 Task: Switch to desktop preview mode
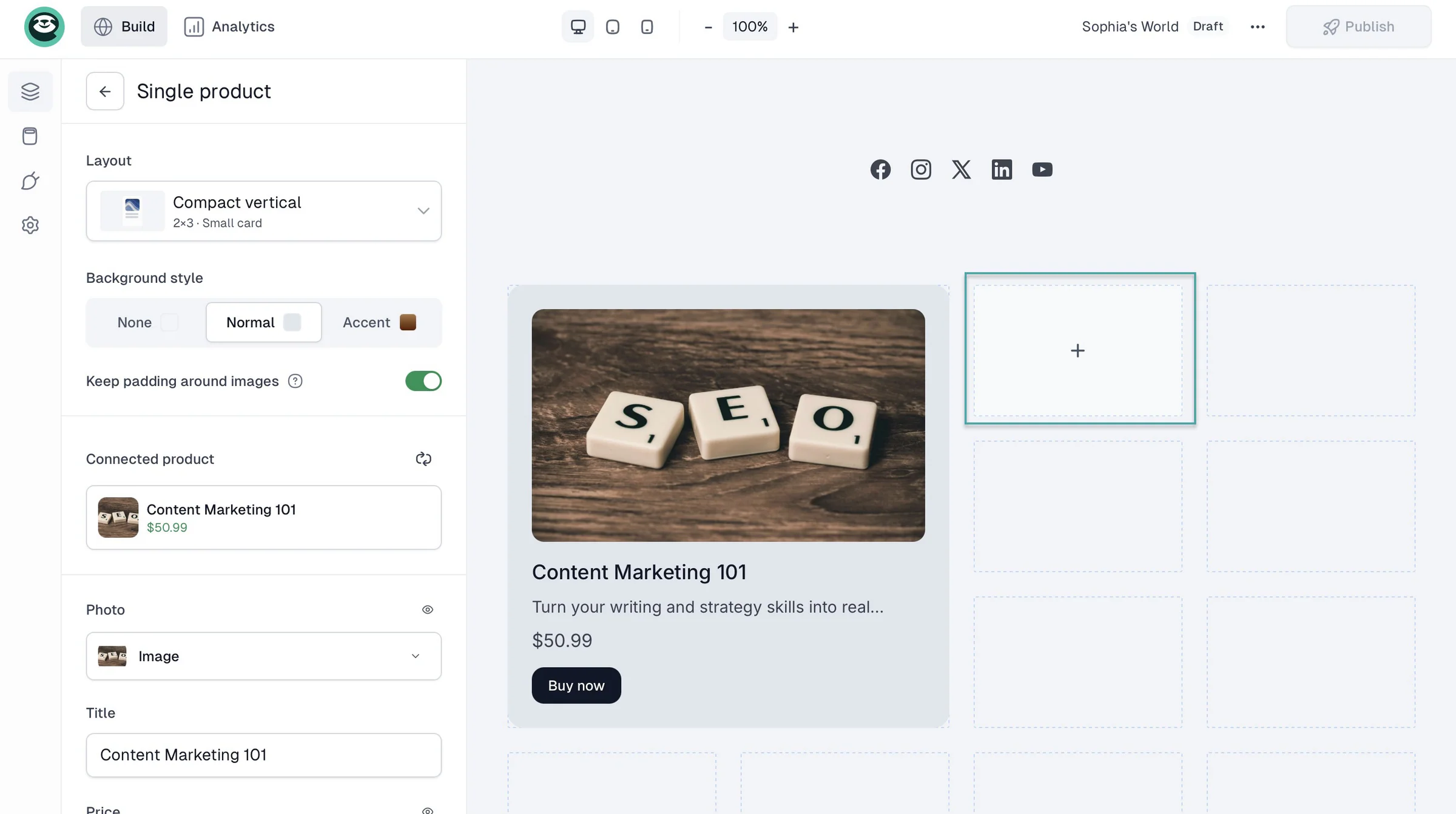click(578, 27)
